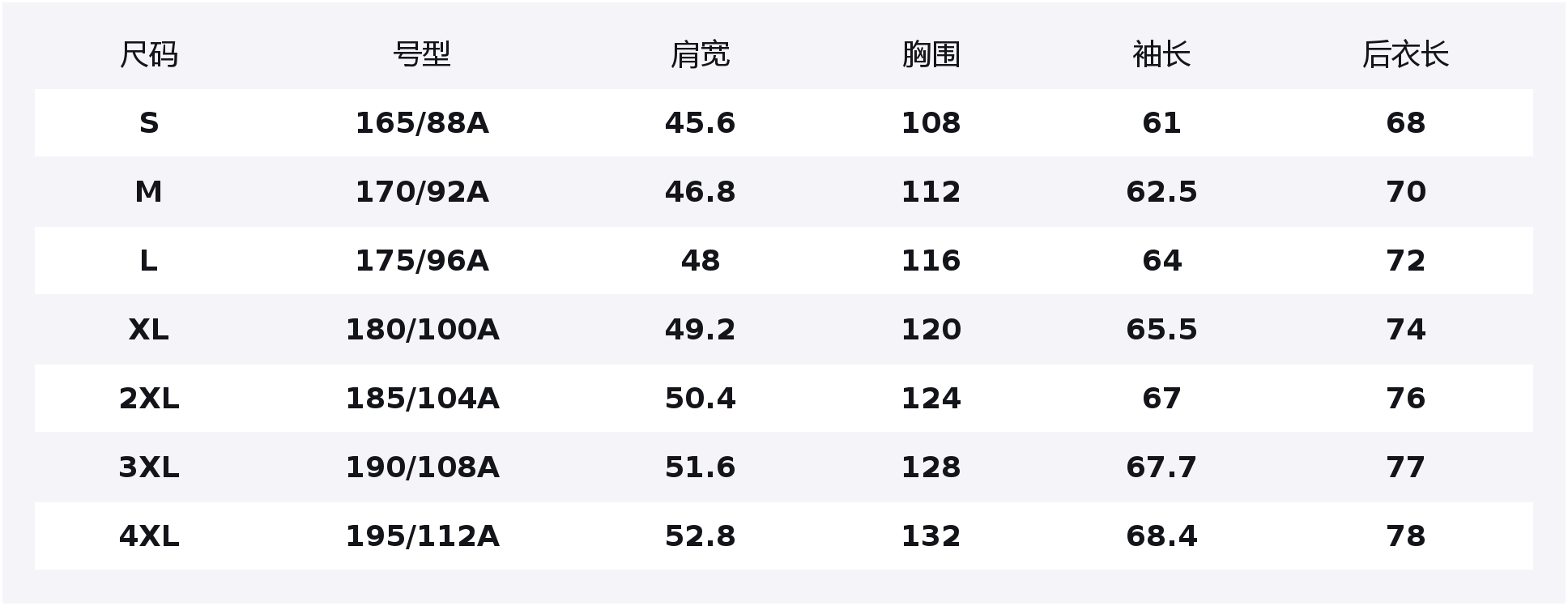Image resolution: width=1568 pixels, height=606 pixels.
Task: Select sleeve length value 65.5
Action: tap(1161, 330)
